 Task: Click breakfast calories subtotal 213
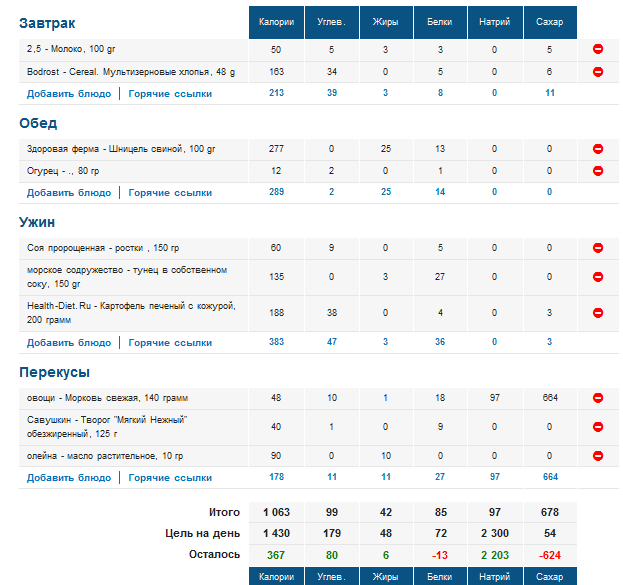point(277,93)
